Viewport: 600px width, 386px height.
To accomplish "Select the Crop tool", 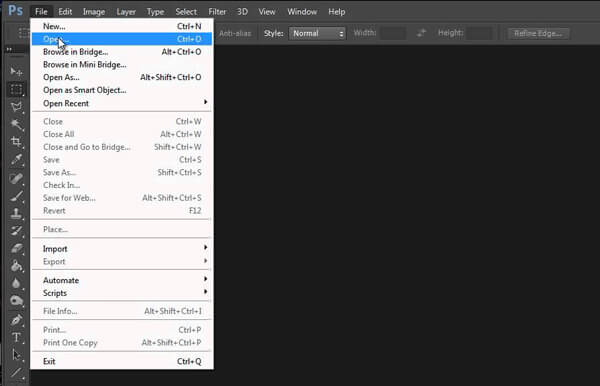I will click(16, 142).
